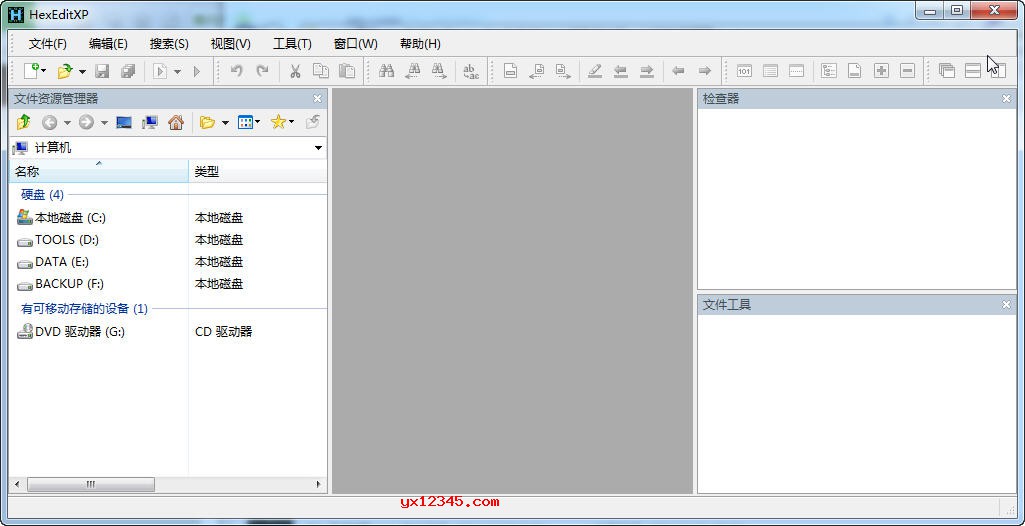
Task: Close the 检查器 panel
Action: pos(1007,98)
